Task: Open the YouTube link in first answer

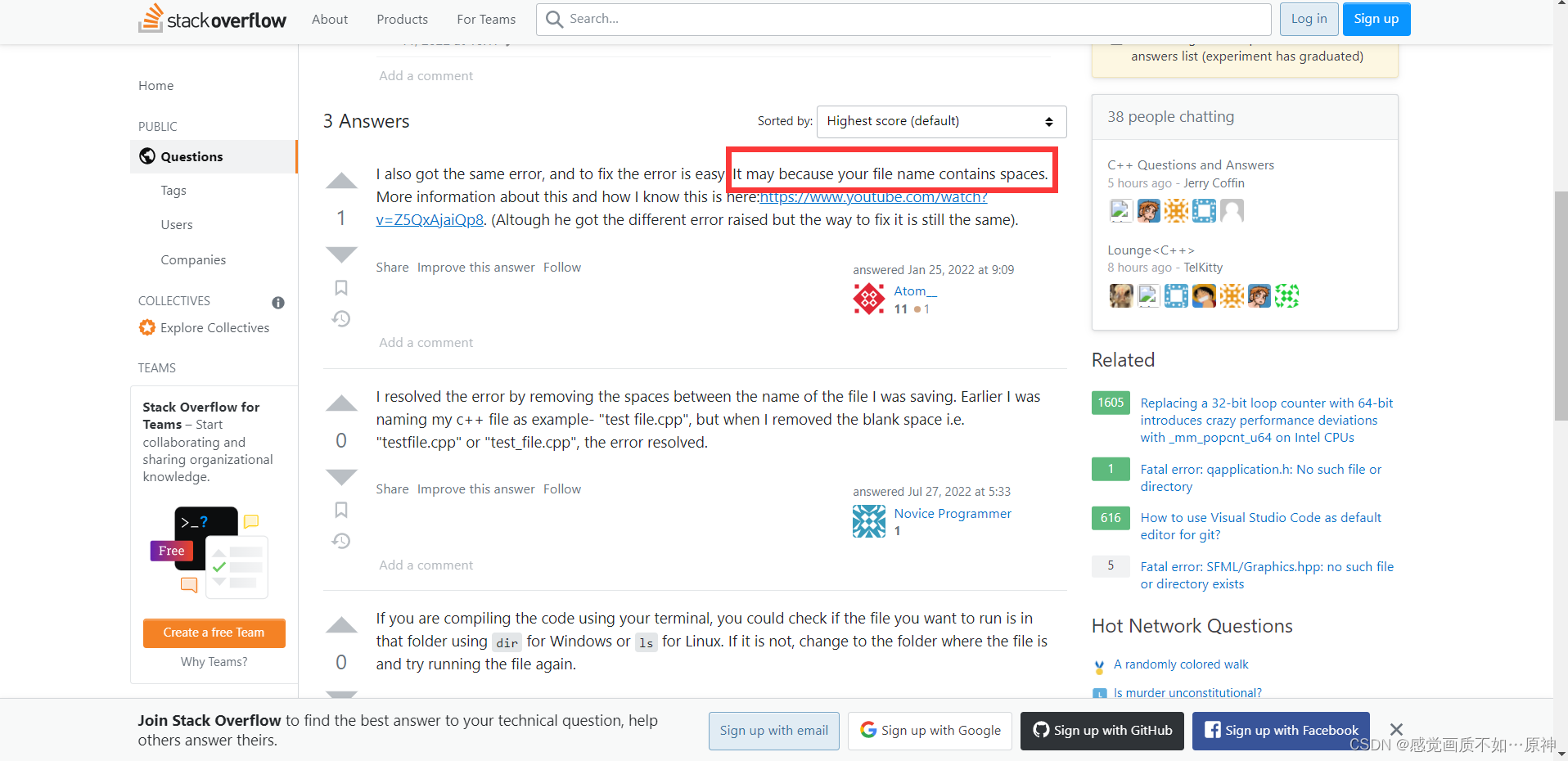Action: (x=681, y=208)
